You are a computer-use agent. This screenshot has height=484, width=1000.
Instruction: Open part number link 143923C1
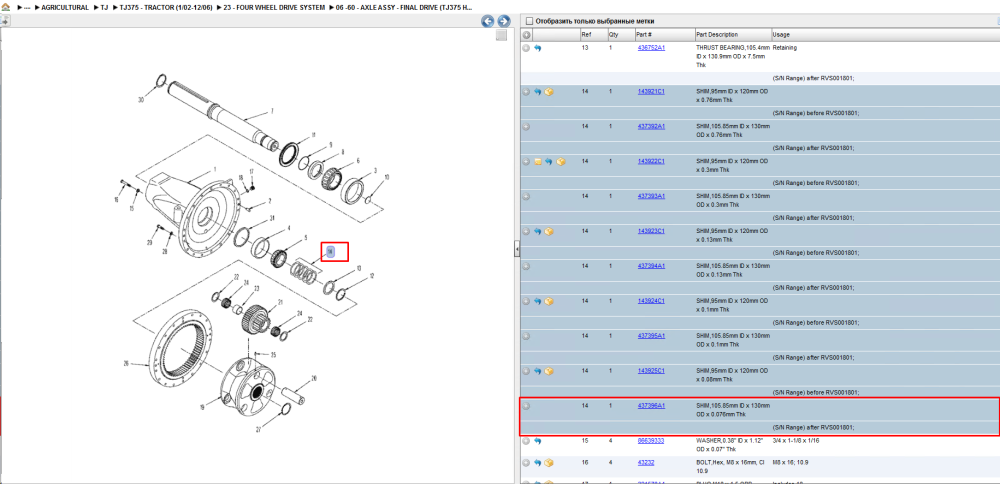click(651, 231)
